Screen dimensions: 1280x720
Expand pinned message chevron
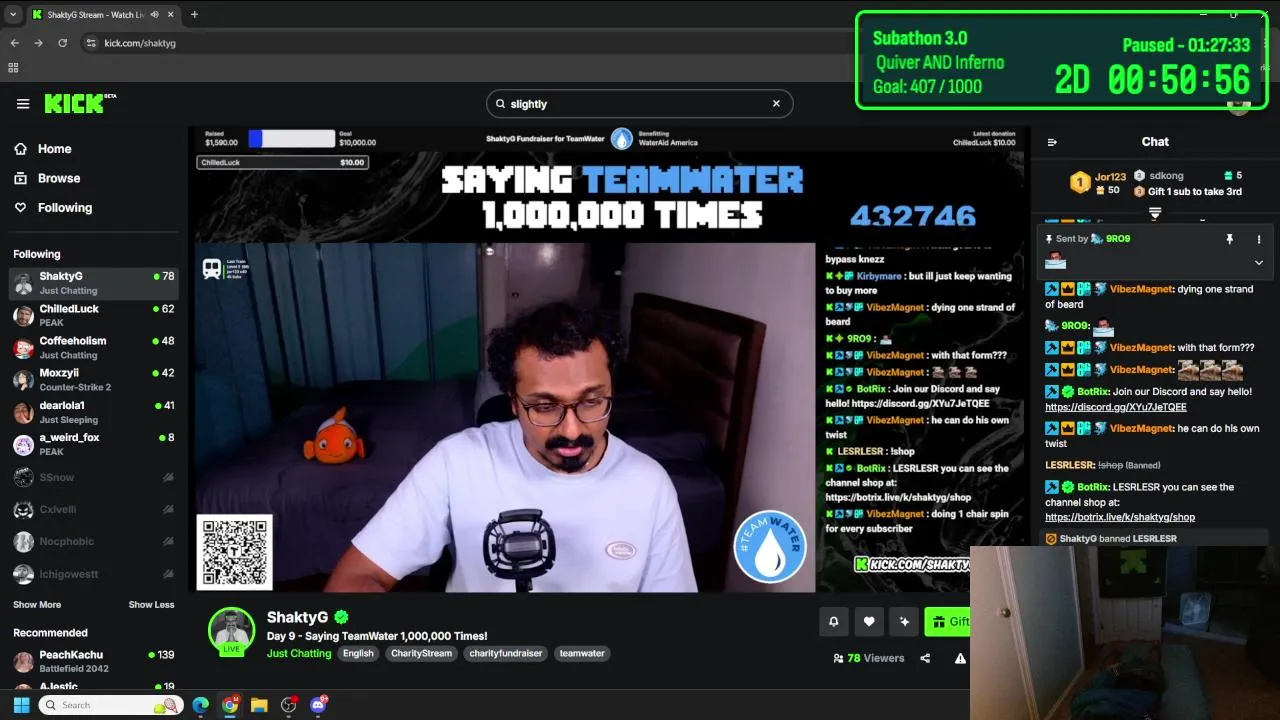1259,263
